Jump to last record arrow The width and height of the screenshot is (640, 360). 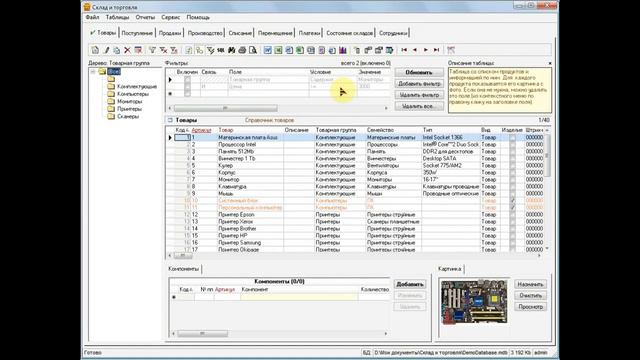(436, 50)
